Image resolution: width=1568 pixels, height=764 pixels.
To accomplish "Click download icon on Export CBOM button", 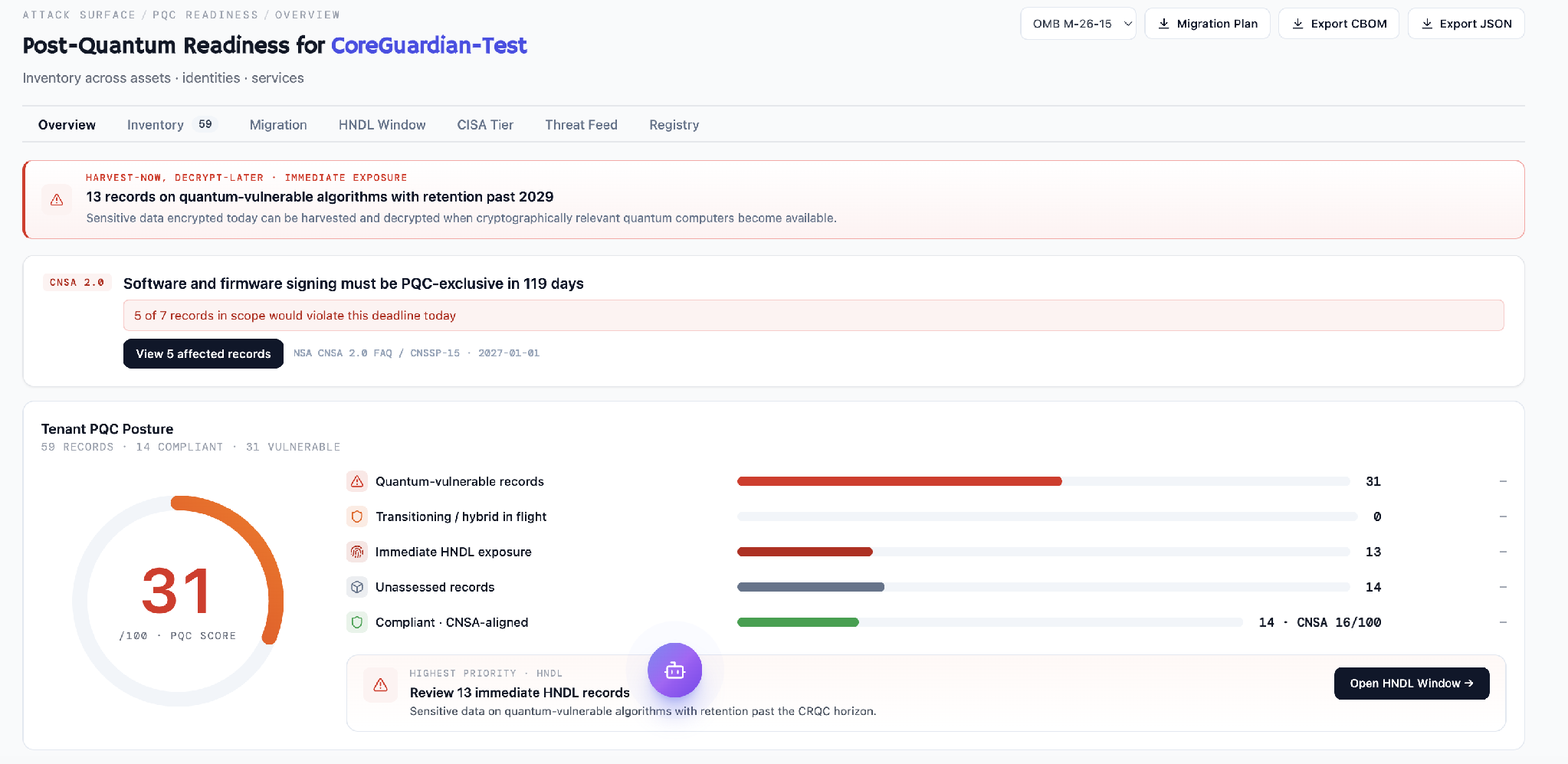I will pyautogui.click(x=1297, y=24).
